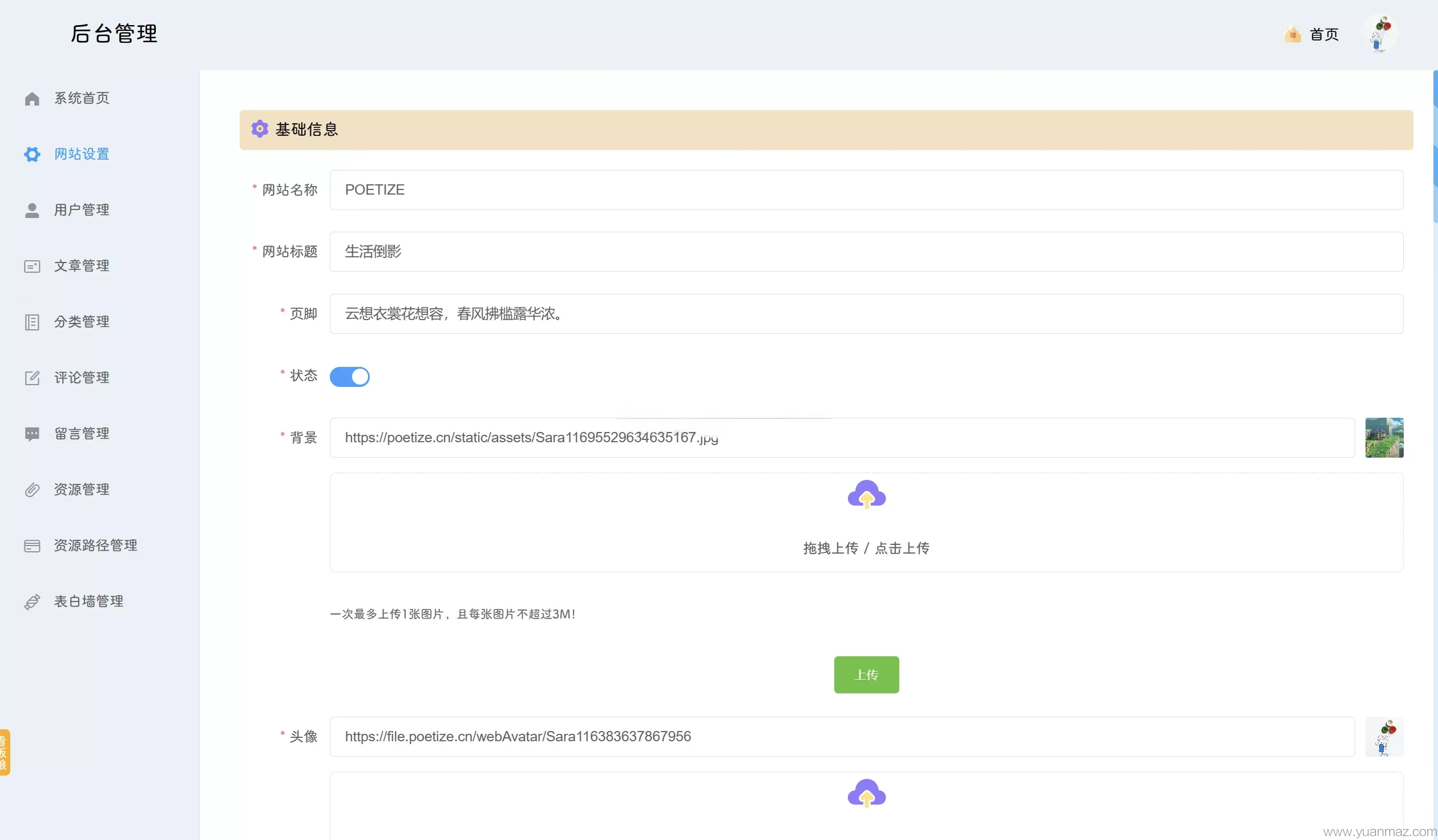1438x840 pixels.
Task: Click the gear icon beside 网站设置
Action: [x=32, y=154]
